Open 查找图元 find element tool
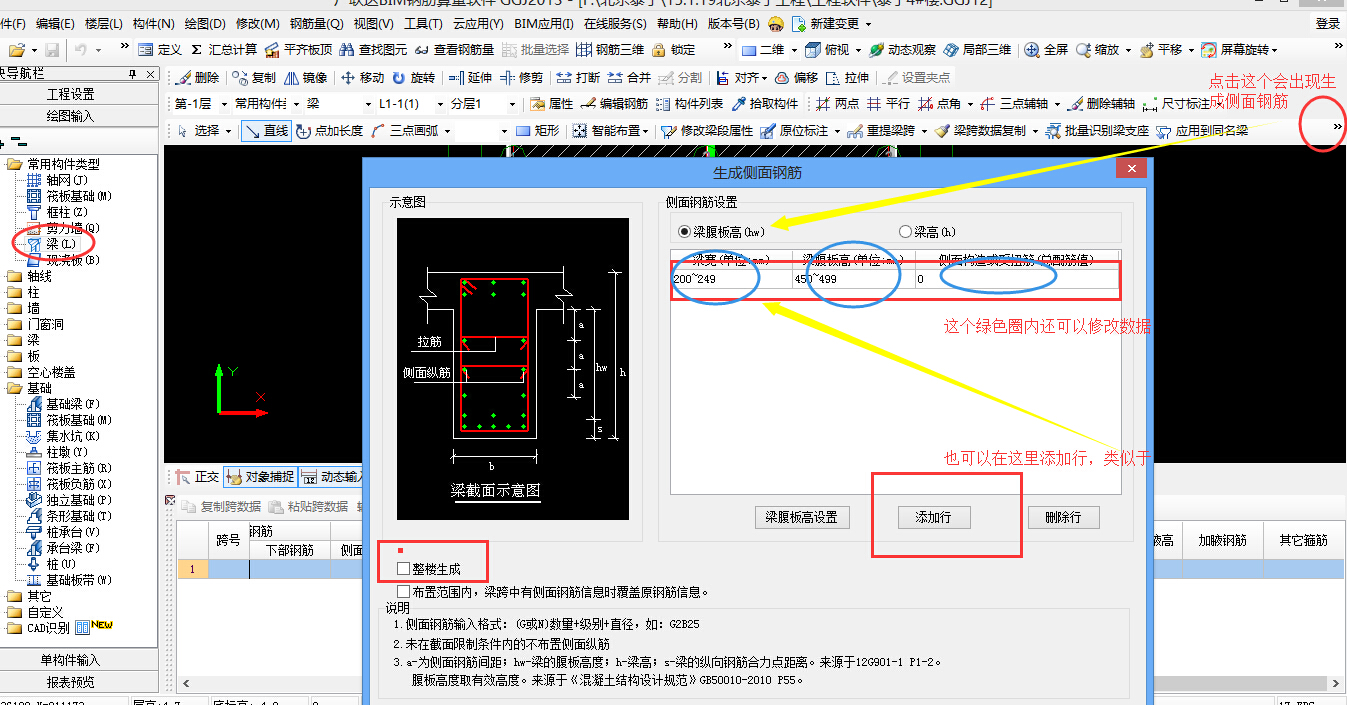The image size is (1347, 705). 374,49
